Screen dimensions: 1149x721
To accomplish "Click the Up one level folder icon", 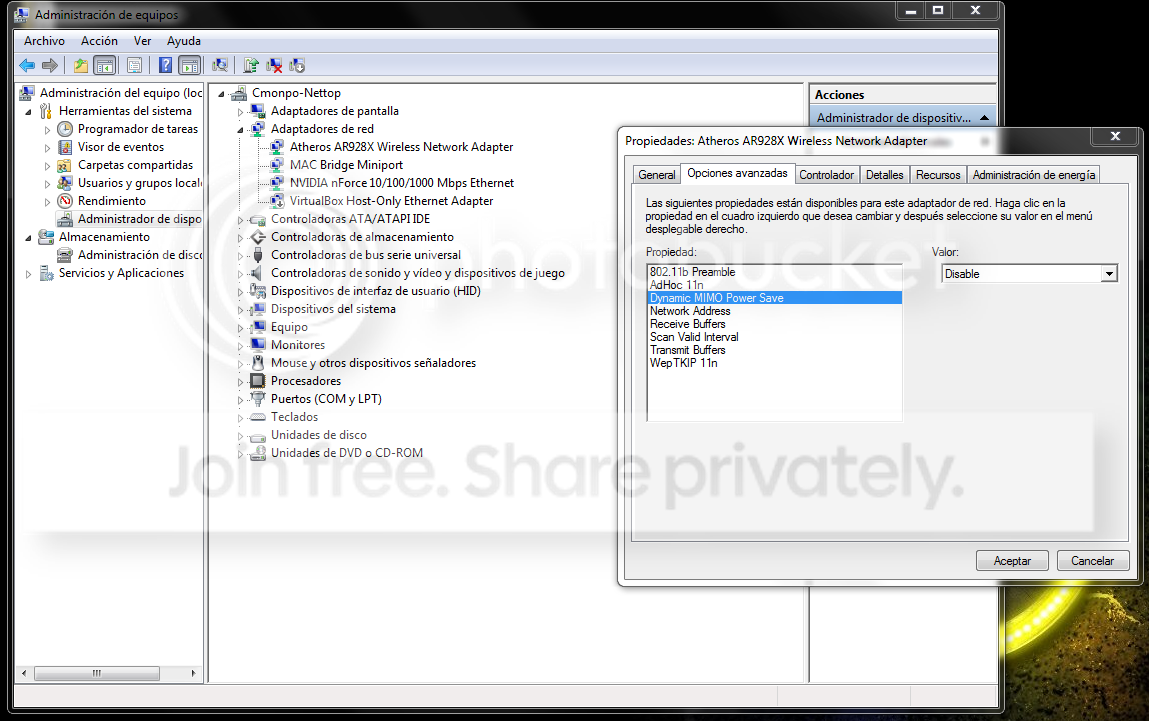I will tap(80, 66).
